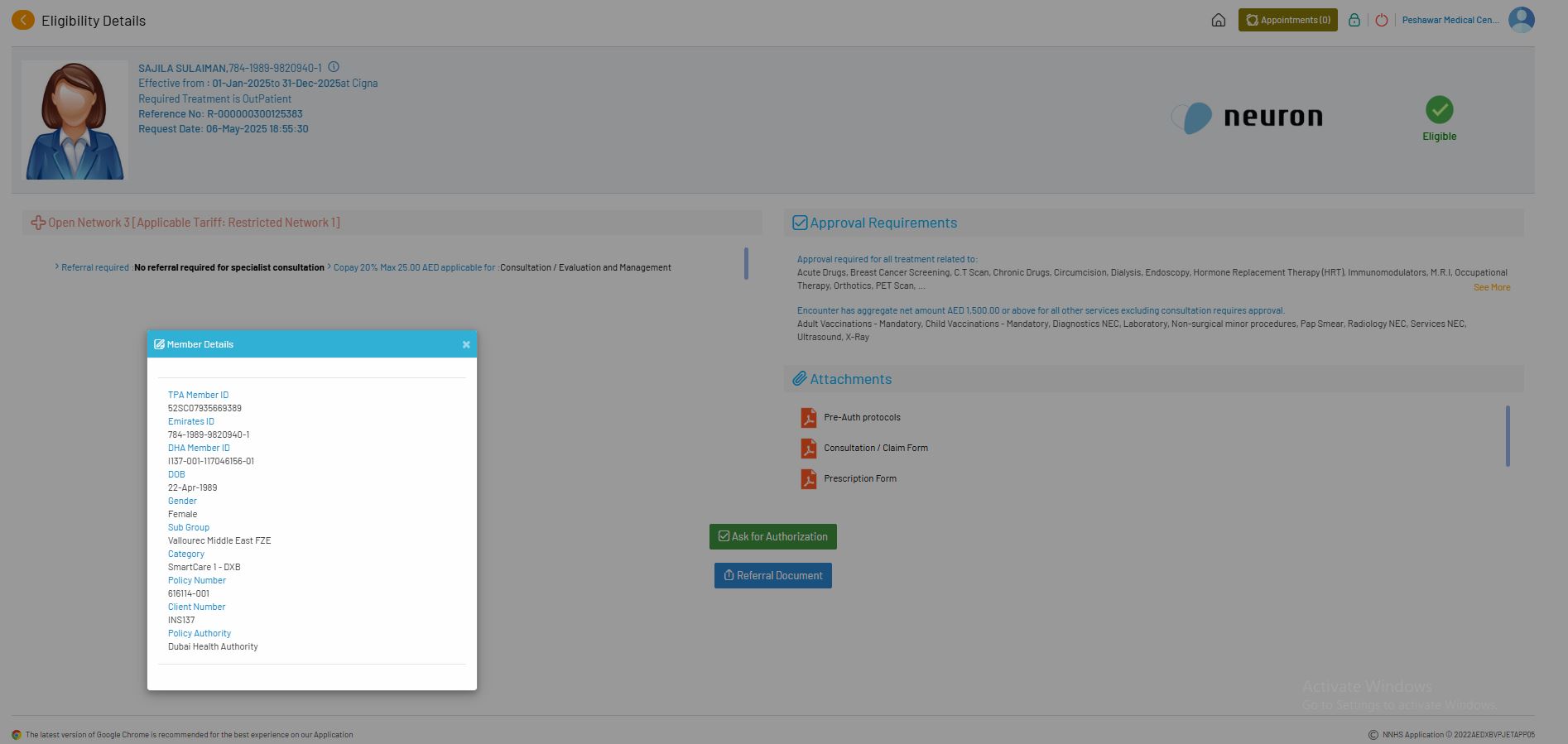
Task: Open Prescription Form PDF icon
Action: [x=809, y=479]
